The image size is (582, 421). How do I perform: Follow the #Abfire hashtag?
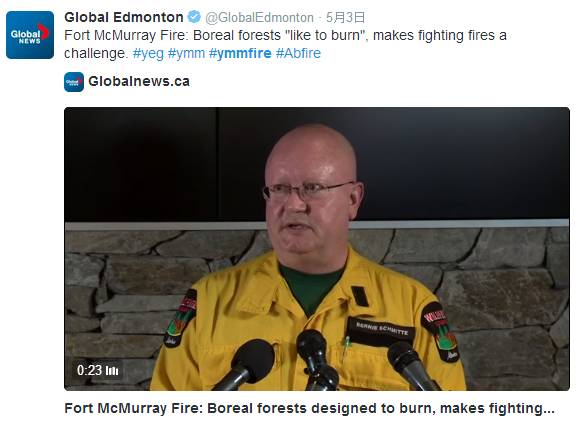pyautogui.click(x=298, y=53)
